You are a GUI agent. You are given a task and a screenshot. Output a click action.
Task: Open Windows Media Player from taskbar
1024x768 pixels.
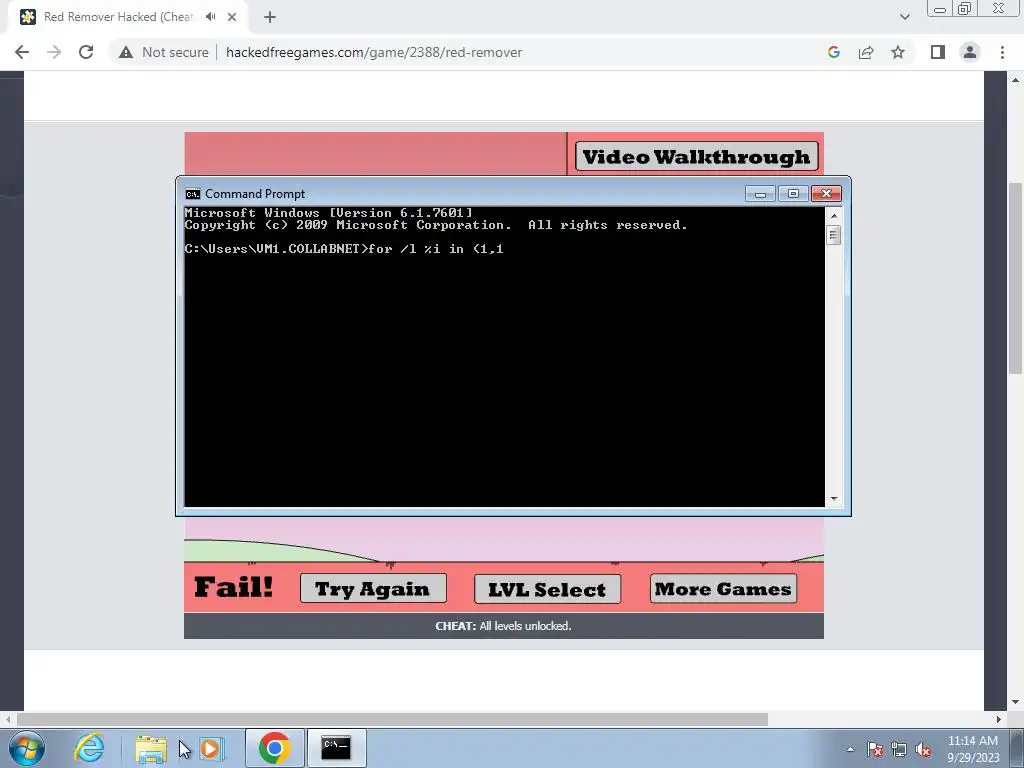coord(211,748)
